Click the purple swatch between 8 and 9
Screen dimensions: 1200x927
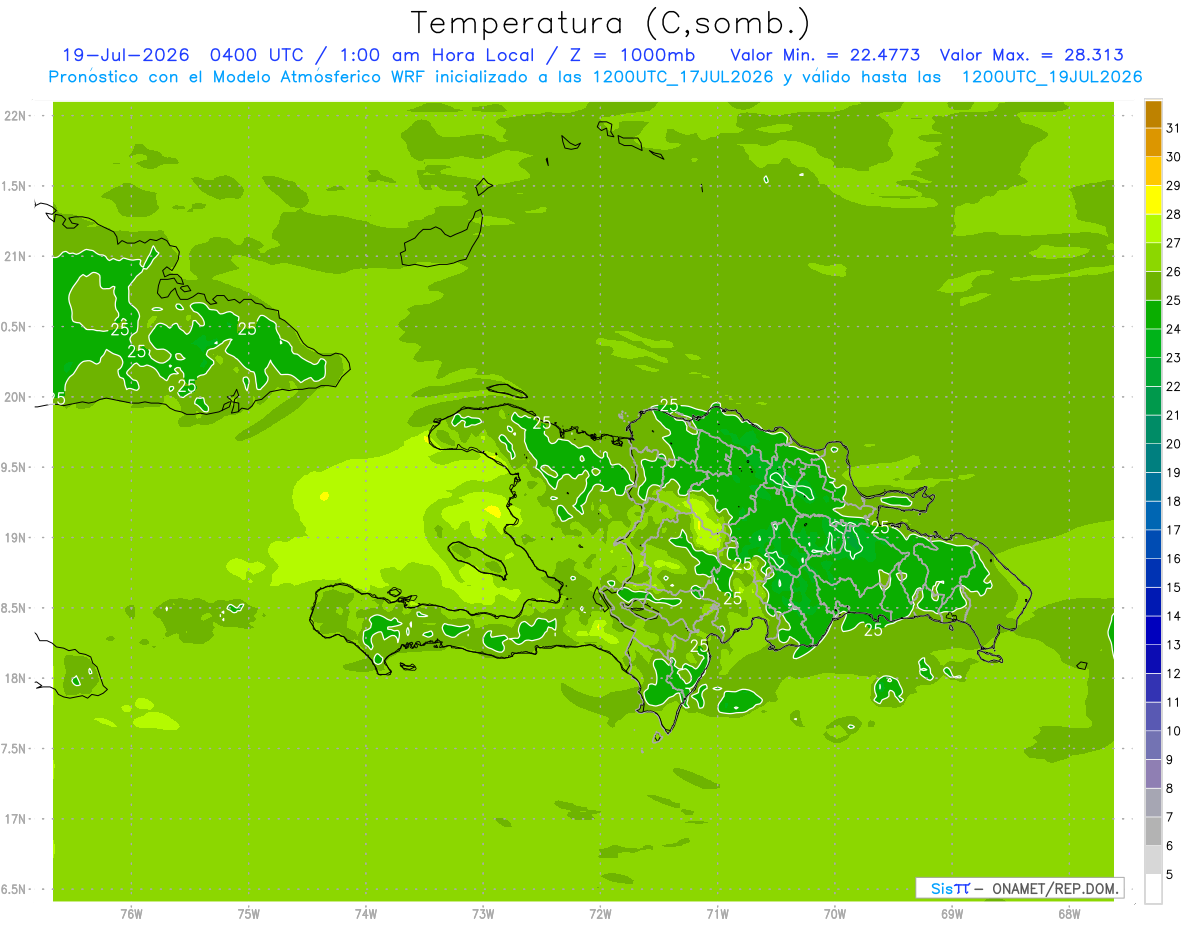click(x=1153, y=774)
